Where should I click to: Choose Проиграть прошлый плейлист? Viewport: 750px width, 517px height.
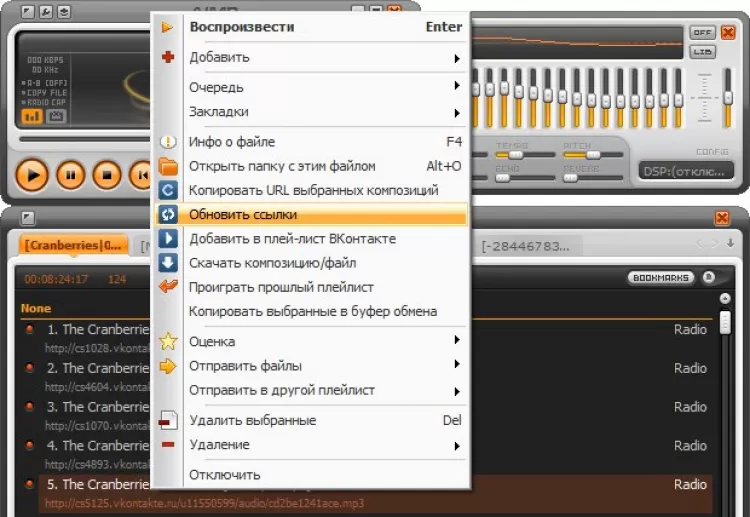point(311,287)
